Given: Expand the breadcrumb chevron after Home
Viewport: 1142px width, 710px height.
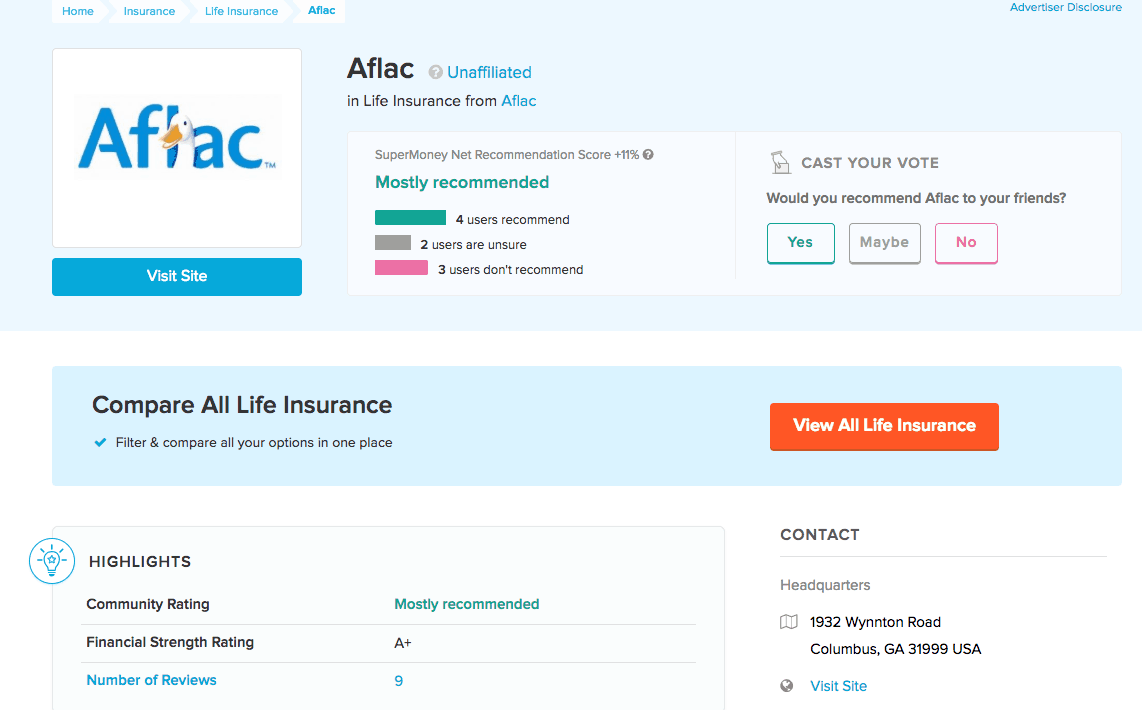Looking at the screenshot, I should 106,11.
